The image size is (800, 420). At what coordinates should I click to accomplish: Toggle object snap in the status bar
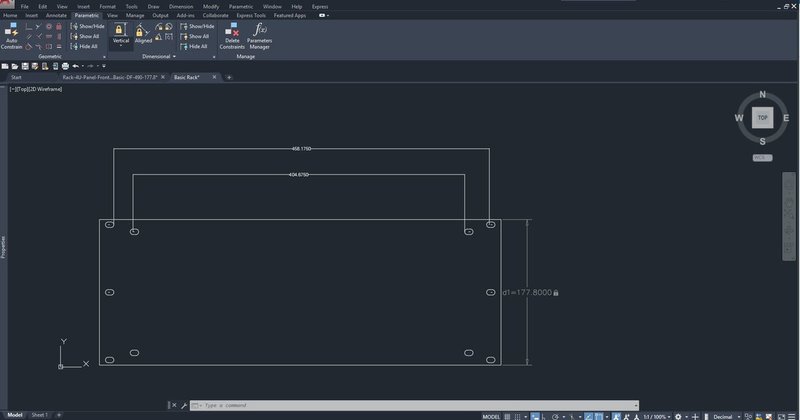pos(598,416)
